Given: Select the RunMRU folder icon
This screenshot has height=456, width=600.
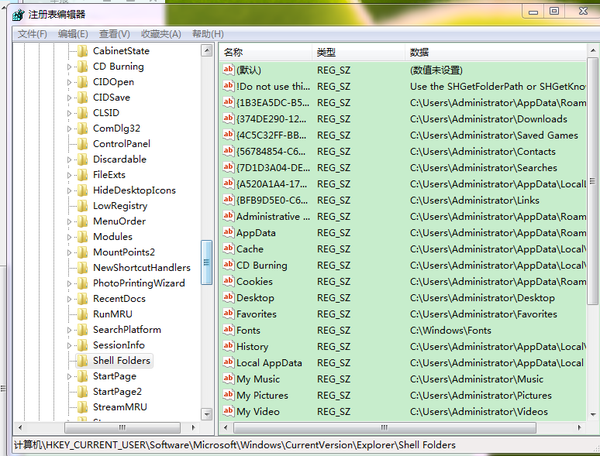Looking at the screenshot, I should pyautogui.click(x=82, y=314).
